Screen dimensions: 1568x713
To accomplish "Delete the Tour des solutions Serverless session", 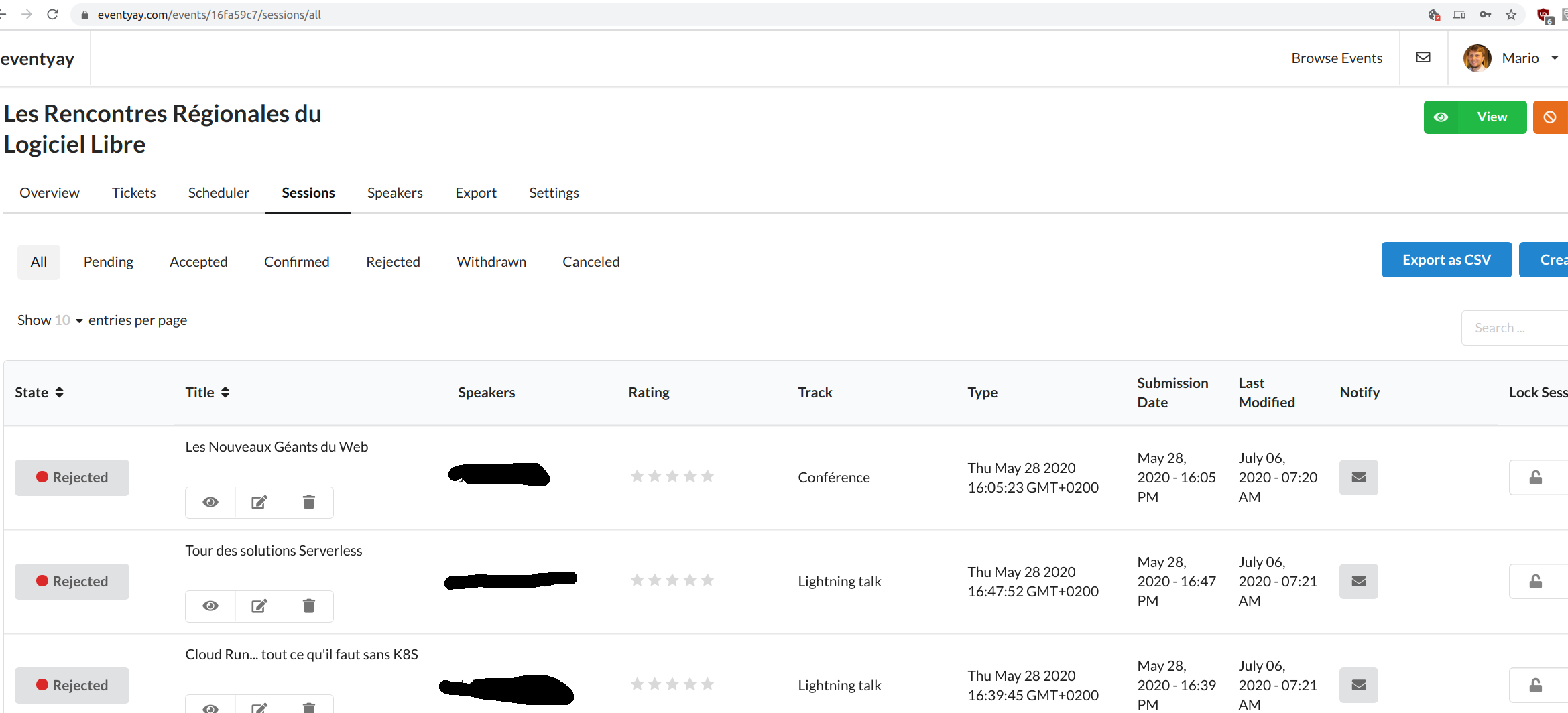I will (308, 606).
